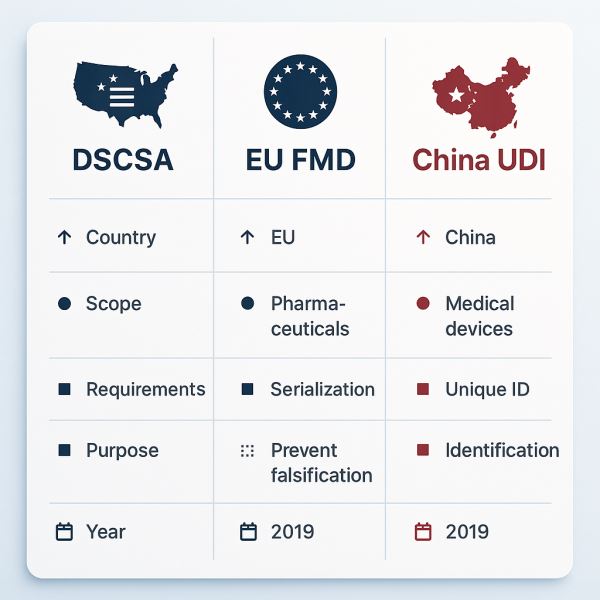Click the China UDI heading

pyautogui.click(x=479, y=161)
